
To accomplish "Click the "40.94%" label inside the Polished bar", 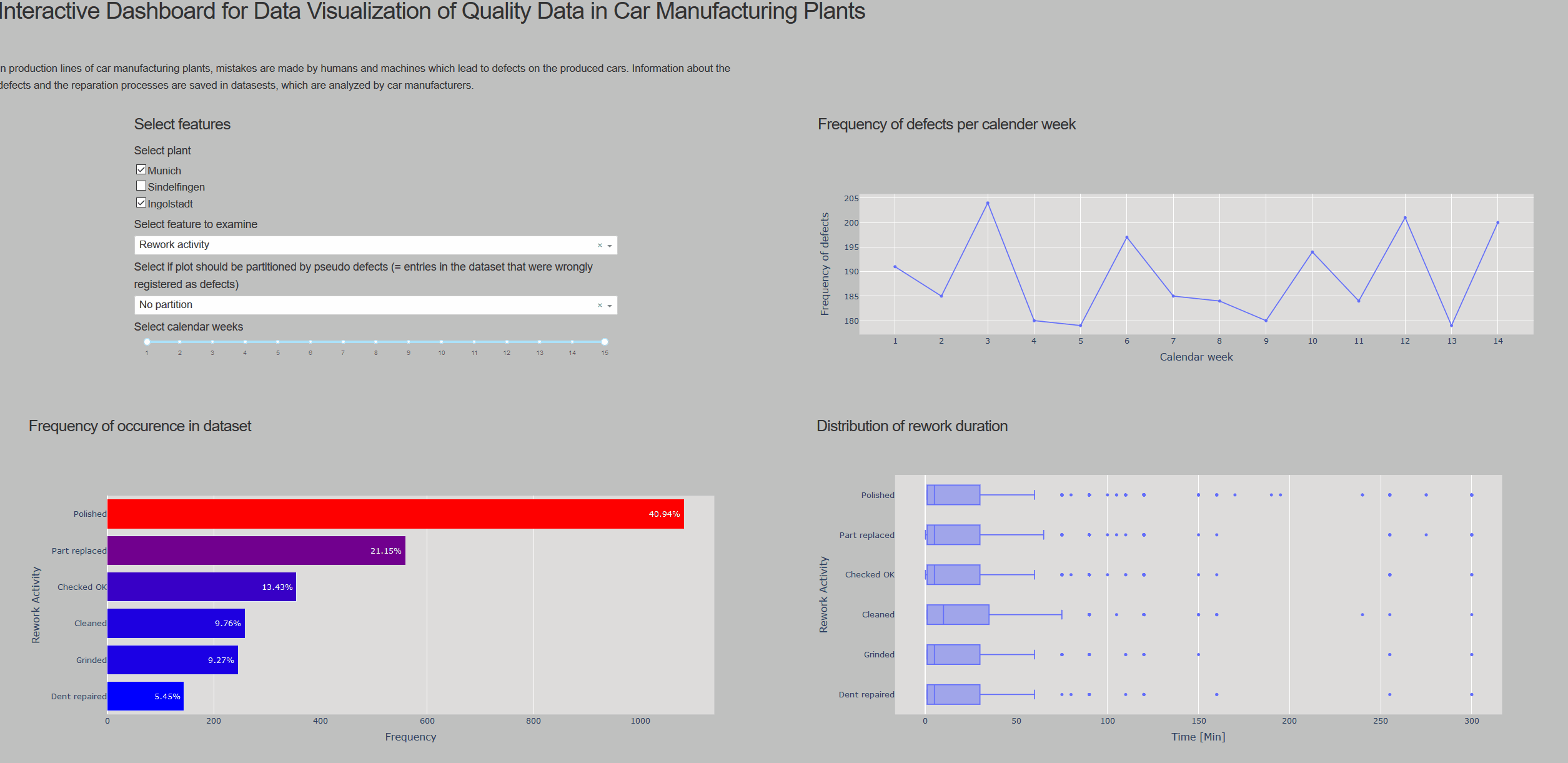I will [x=663, y=514].
